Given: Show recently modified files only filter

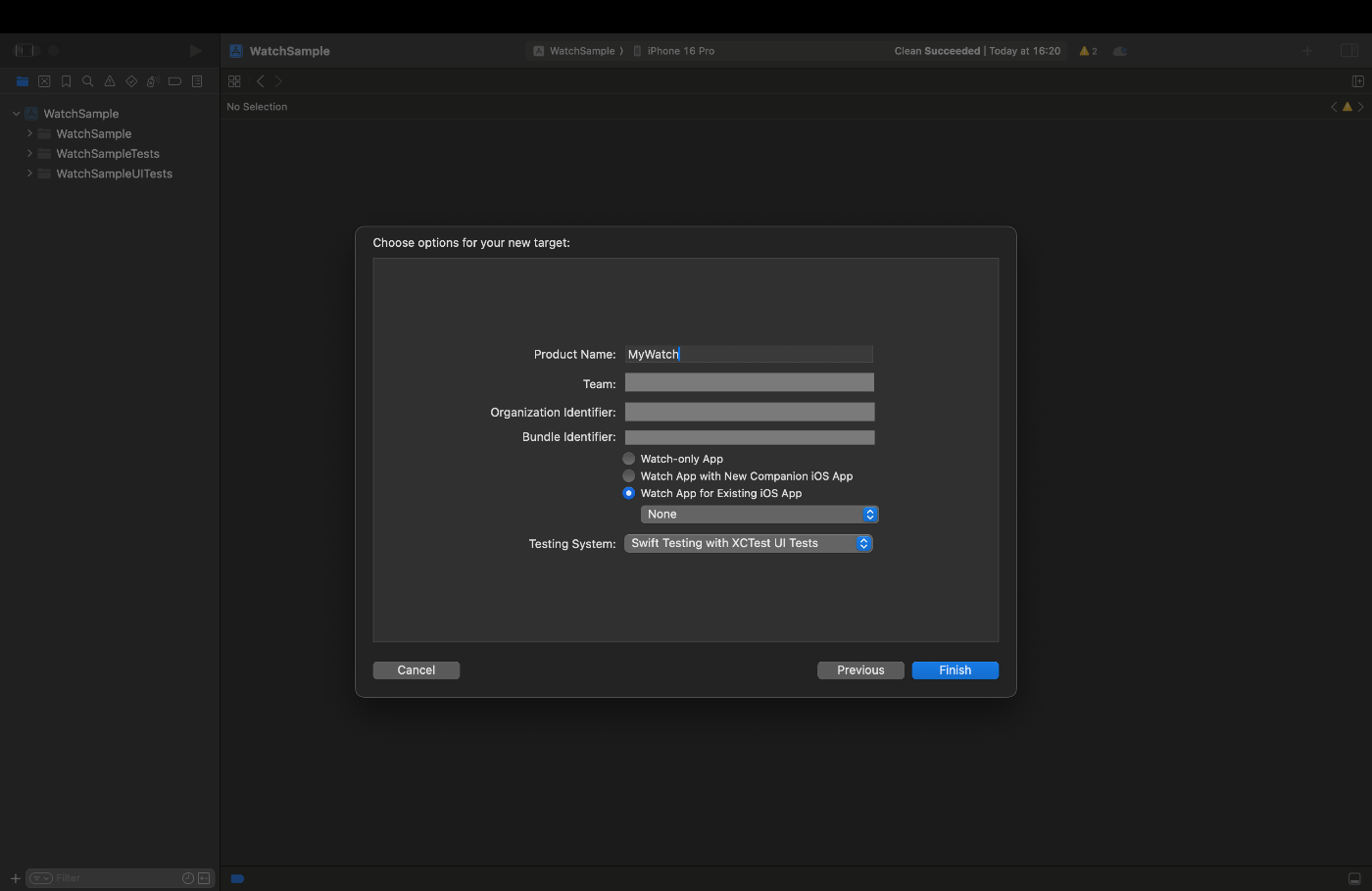Looking at the screenshot, I should (188, 878).
